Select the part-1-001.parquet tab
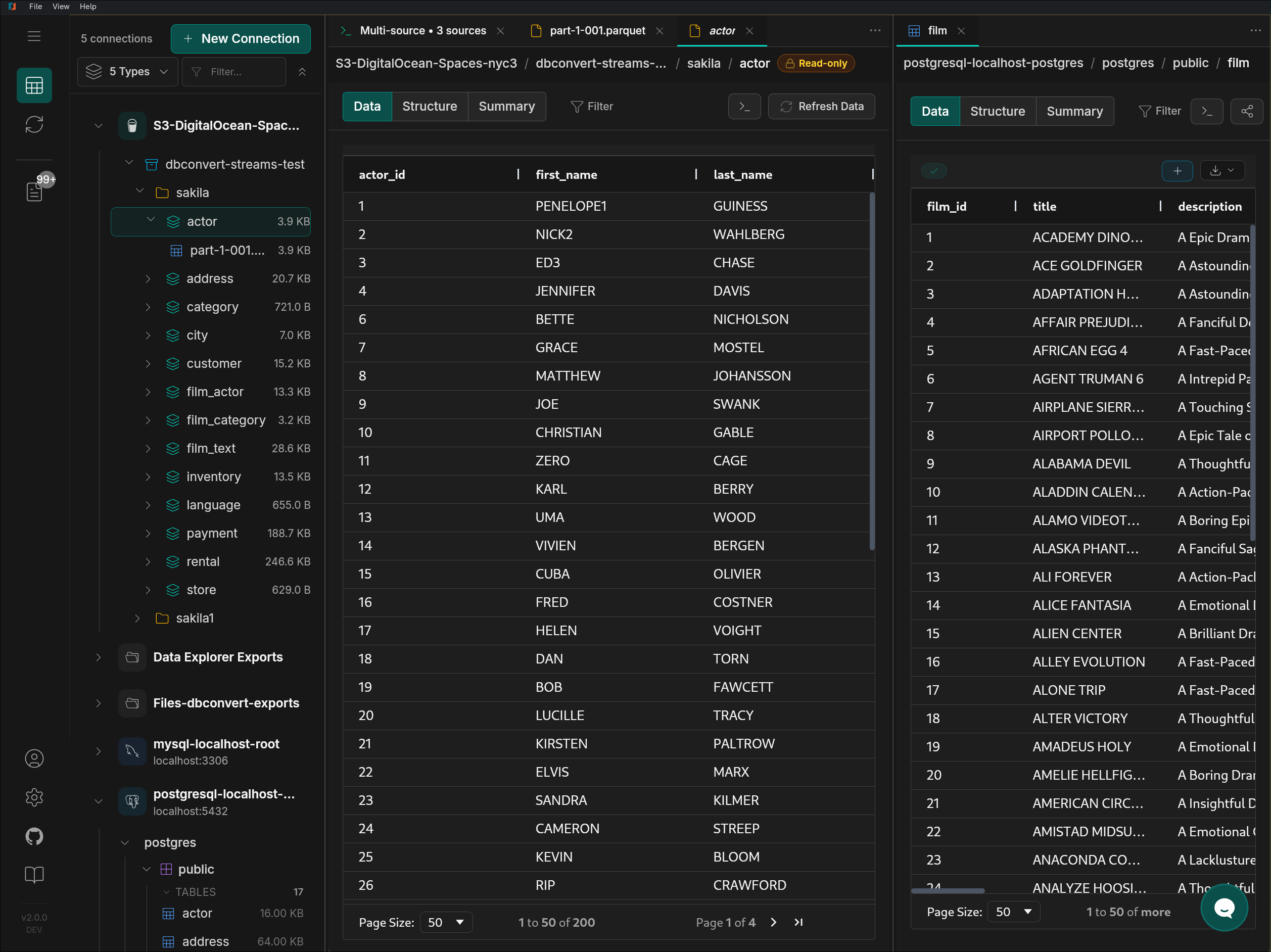This screenshot has width=1271, height=952. tap(597, 30)
